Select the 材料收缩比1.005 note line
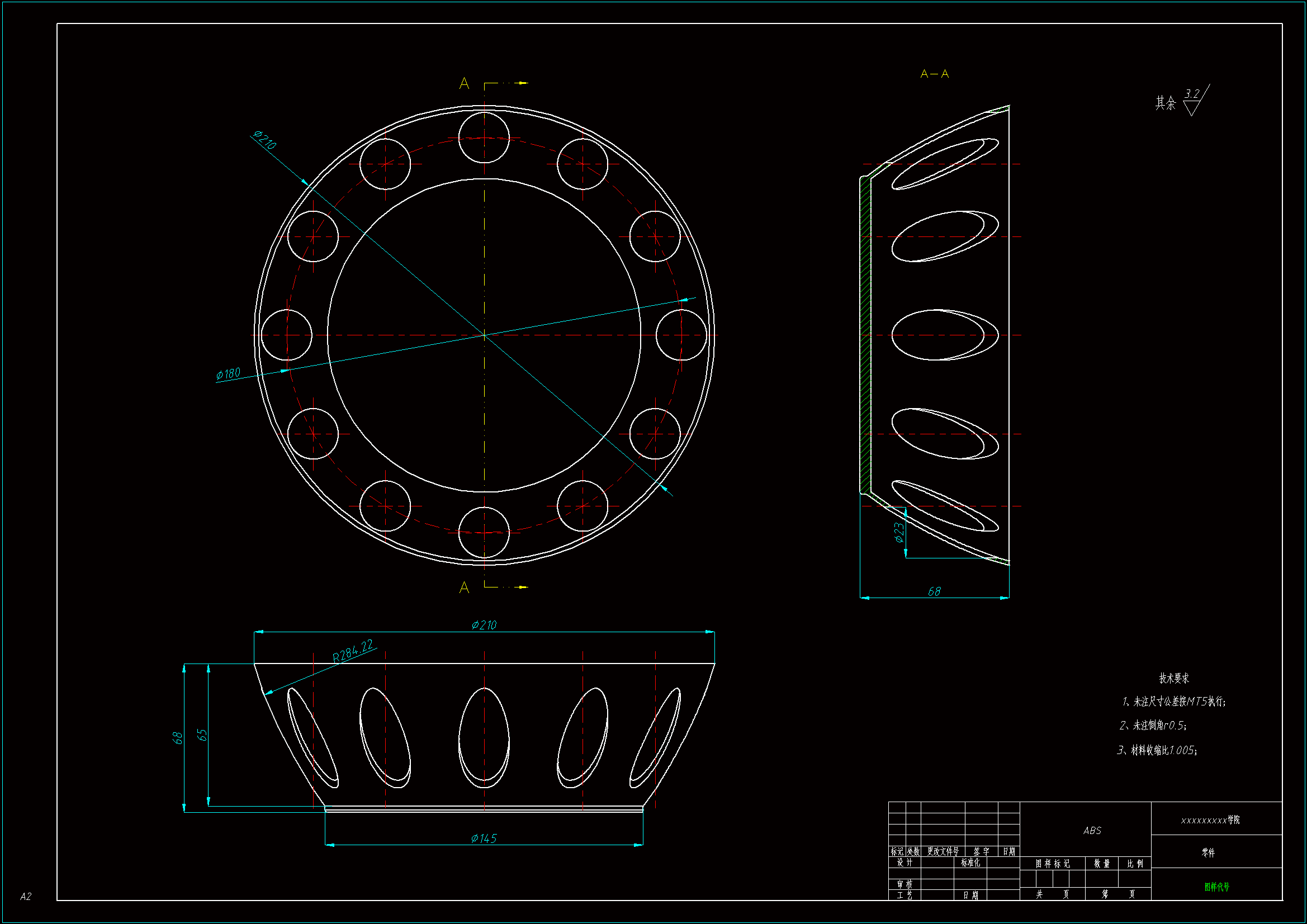The image size is (1307, 924). tap(1157, 750)
